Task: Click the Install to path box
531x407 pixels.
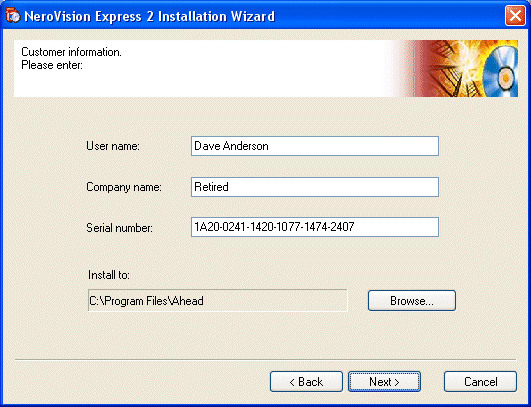Action: (218, 300)
